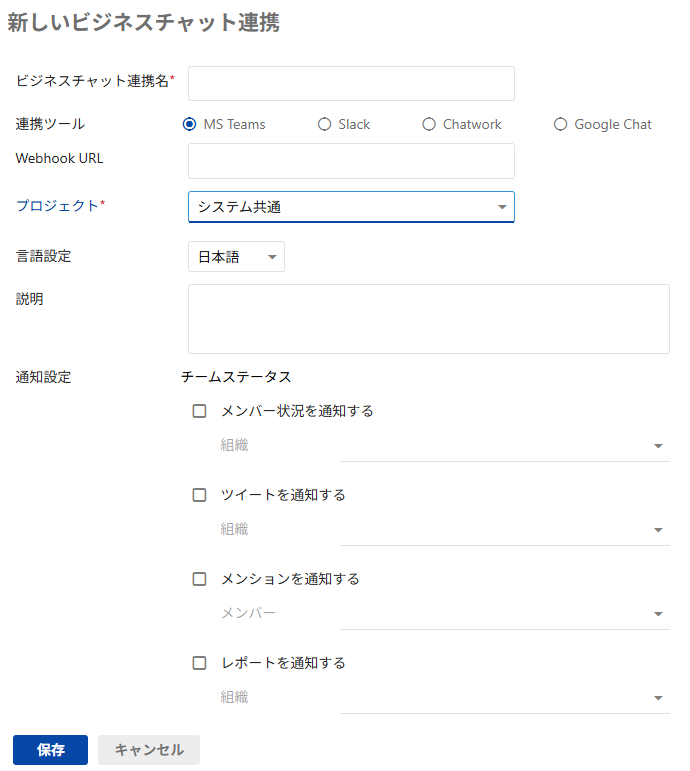690x771 pixels.
Task: Click the キャンセル button
Action: pyautogui.click(x=149, y=750)
